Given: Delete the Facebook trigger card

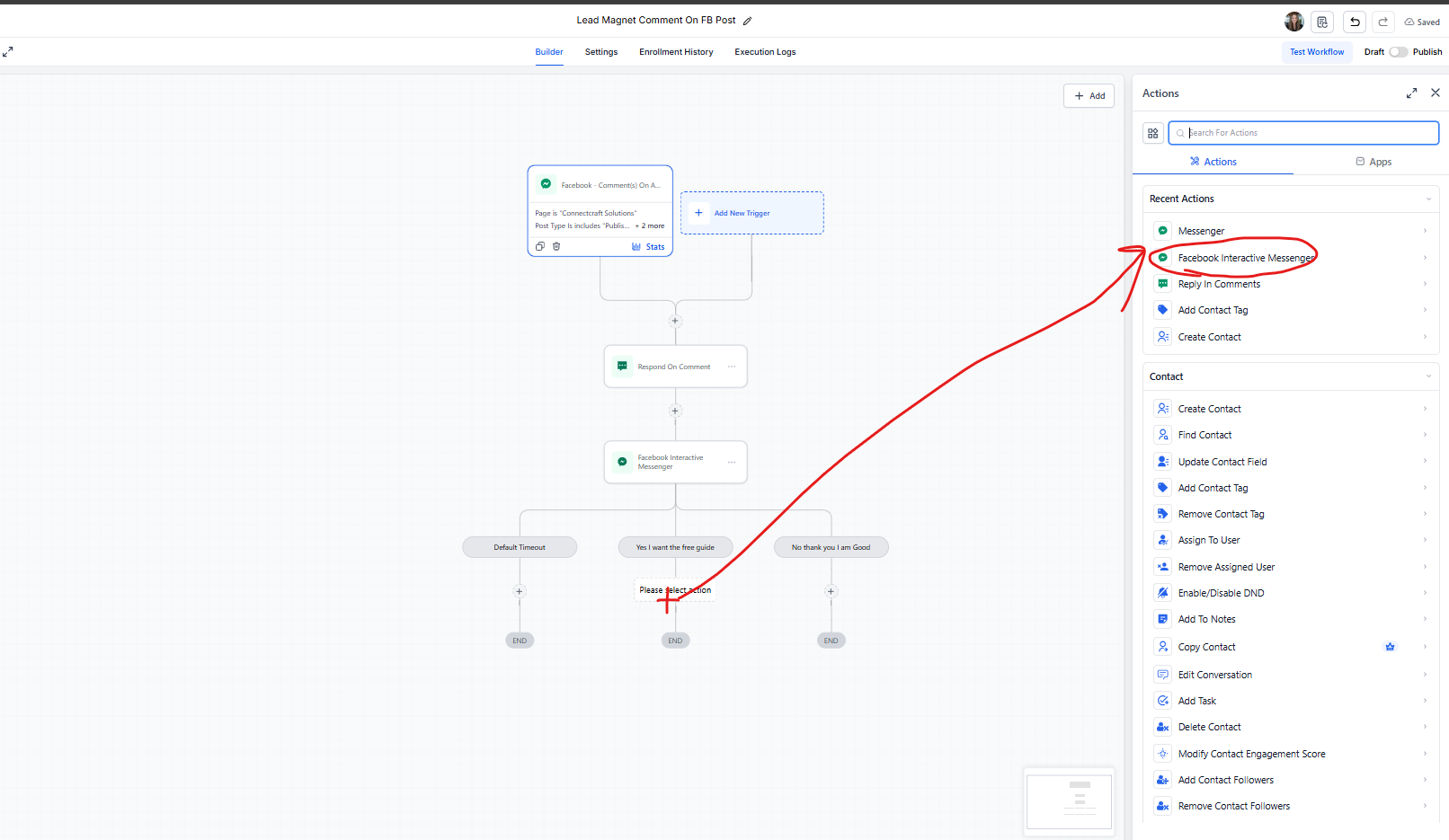Looking at the screenshot, I should (556, 246).
